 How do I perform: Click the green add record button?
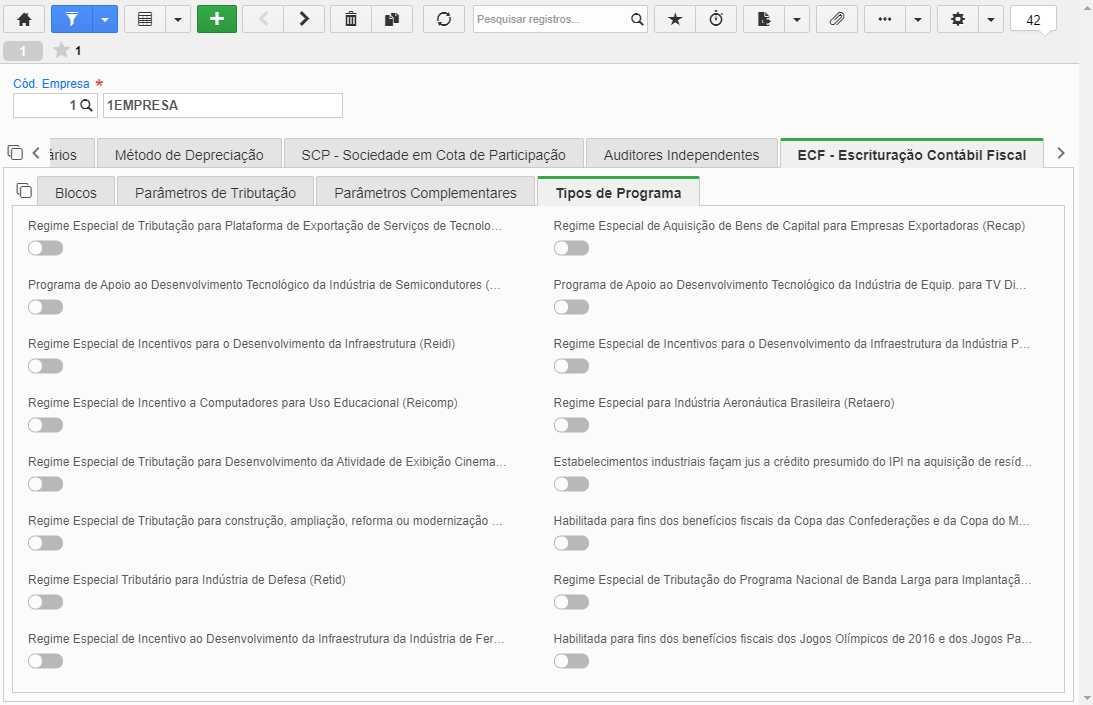pyautogui.click(x=217, y=20)
